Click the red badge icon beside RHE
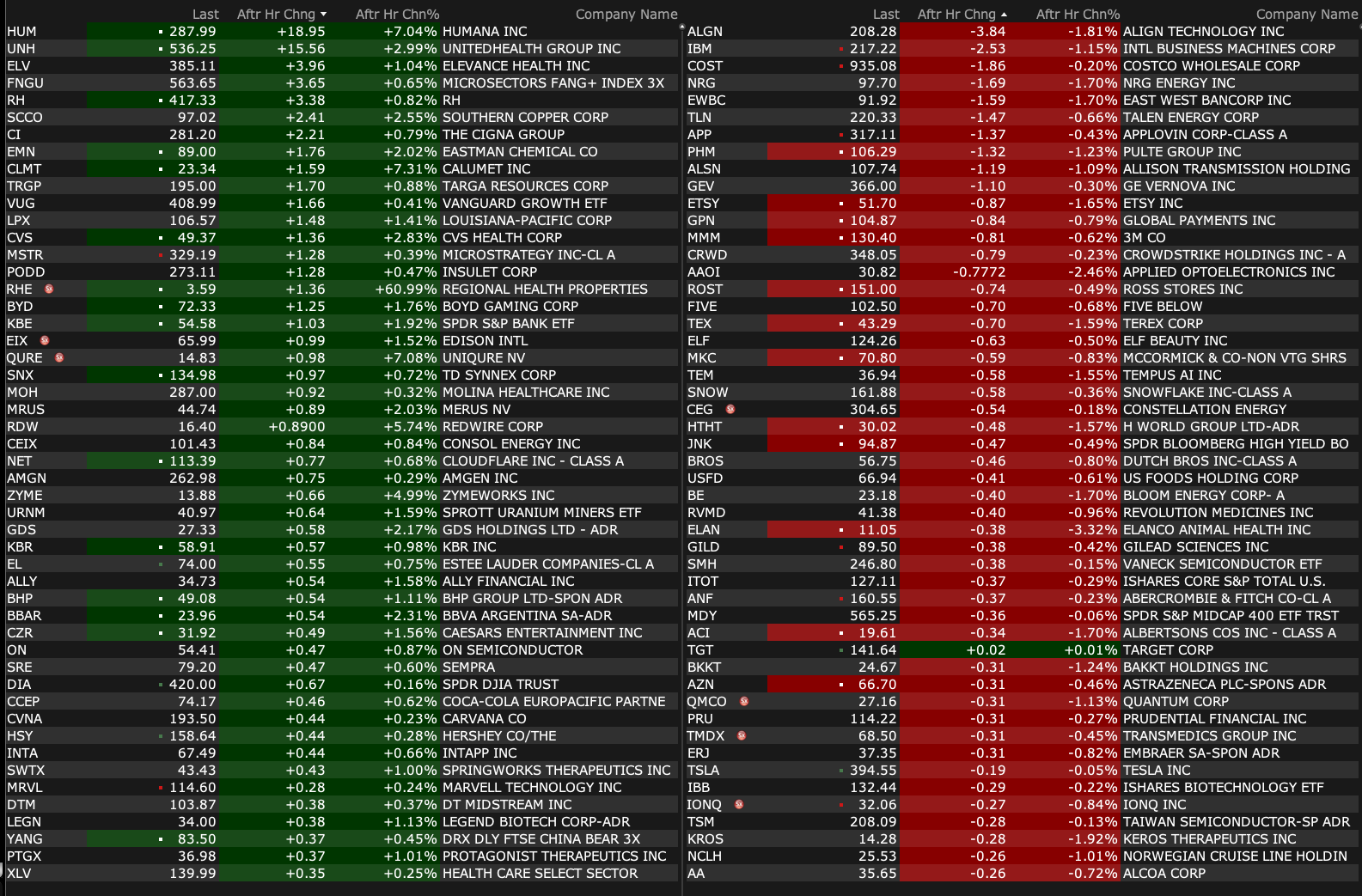The height and width of the screenshot is (896, 1362). coord(49,289)
